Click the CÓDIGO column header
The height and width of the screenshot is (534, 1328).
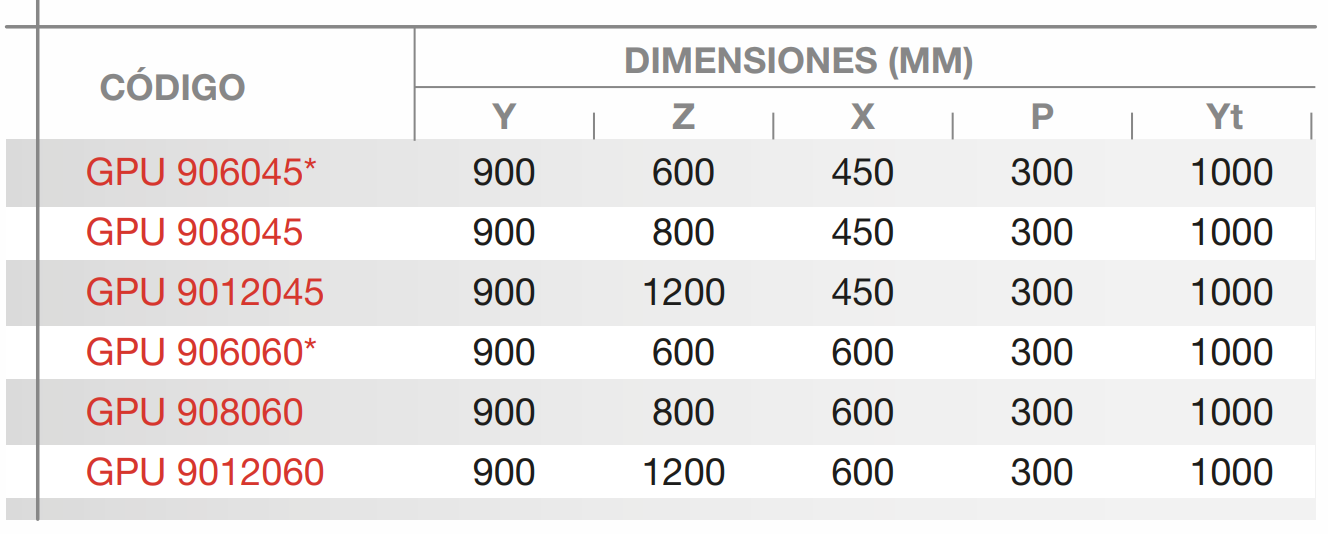172,88
